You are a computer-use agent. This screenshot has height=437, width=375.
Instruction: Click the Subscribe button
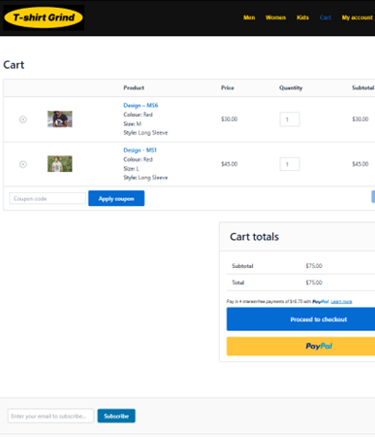point(116,416)
